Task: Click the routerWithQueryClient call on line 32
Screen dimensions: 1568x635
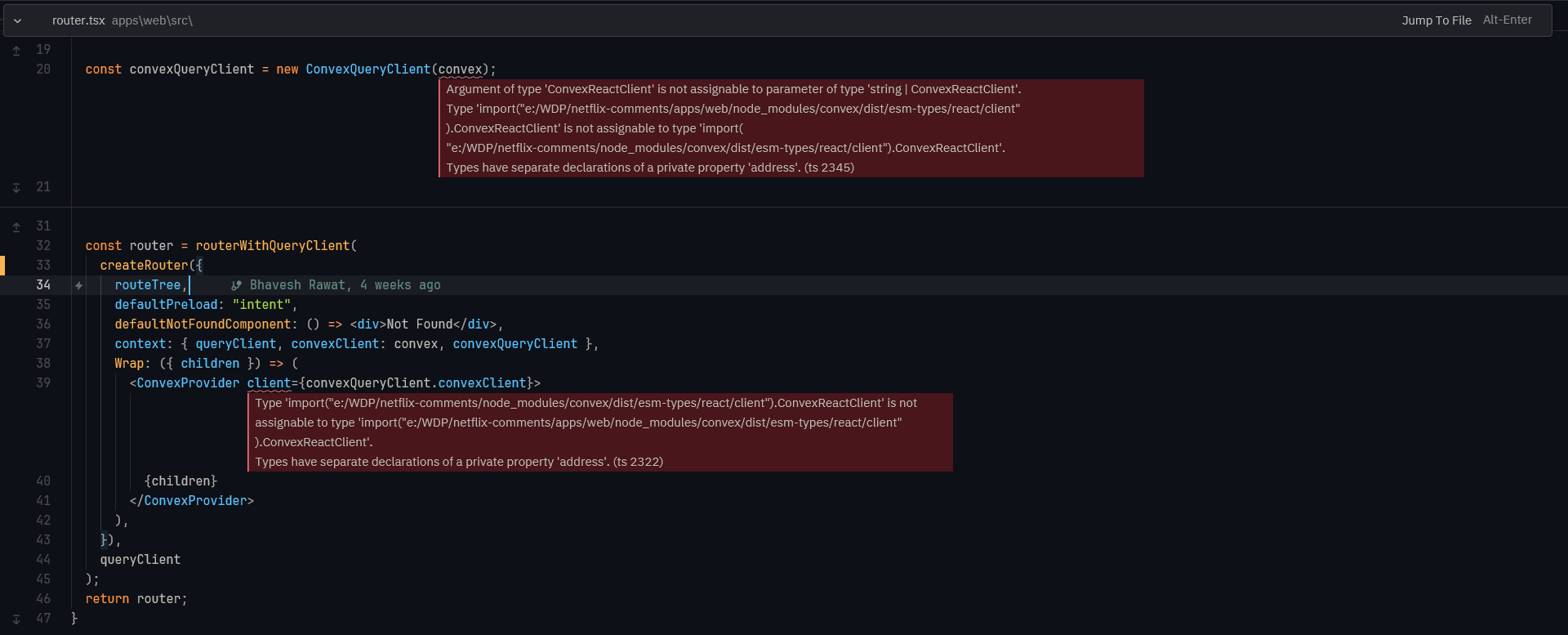Action: click(x=272, y=246)
